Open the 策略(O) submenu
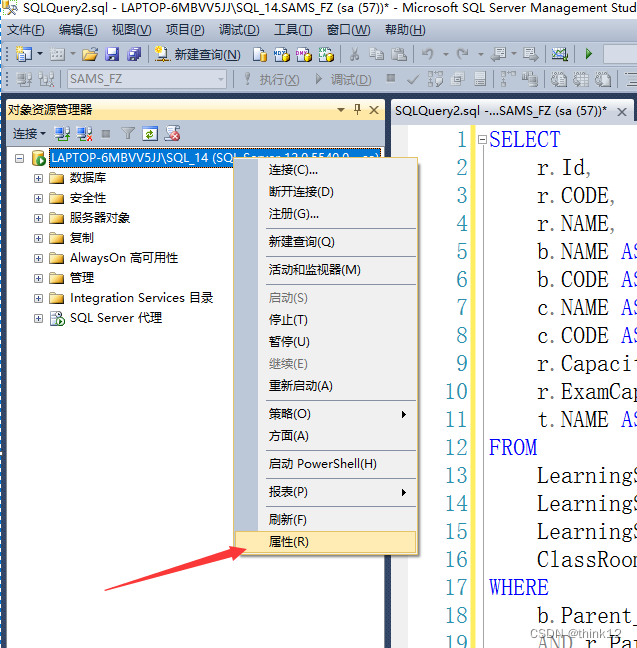The height and width of the screenshot is (648, 637). click(x=326, y=414)
